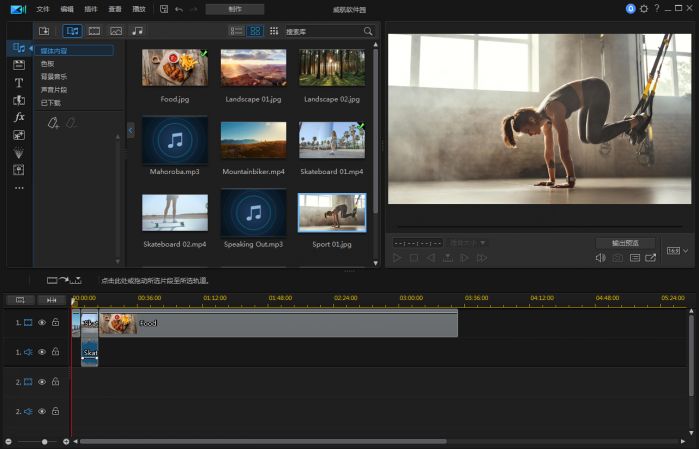The height and width of the screenshot is (449, 699).
Task: Select 背景音乐 in the library list
Action: click(54, 76)
